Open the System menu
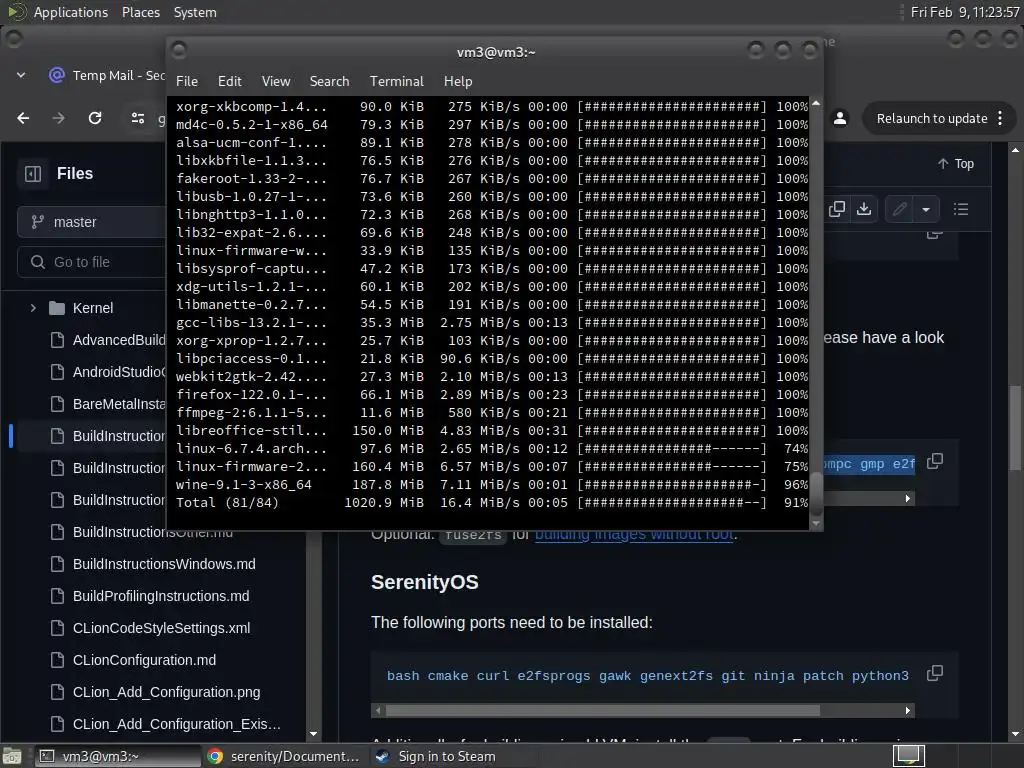This screenshot has height=768, width=1024. [195, 12]
